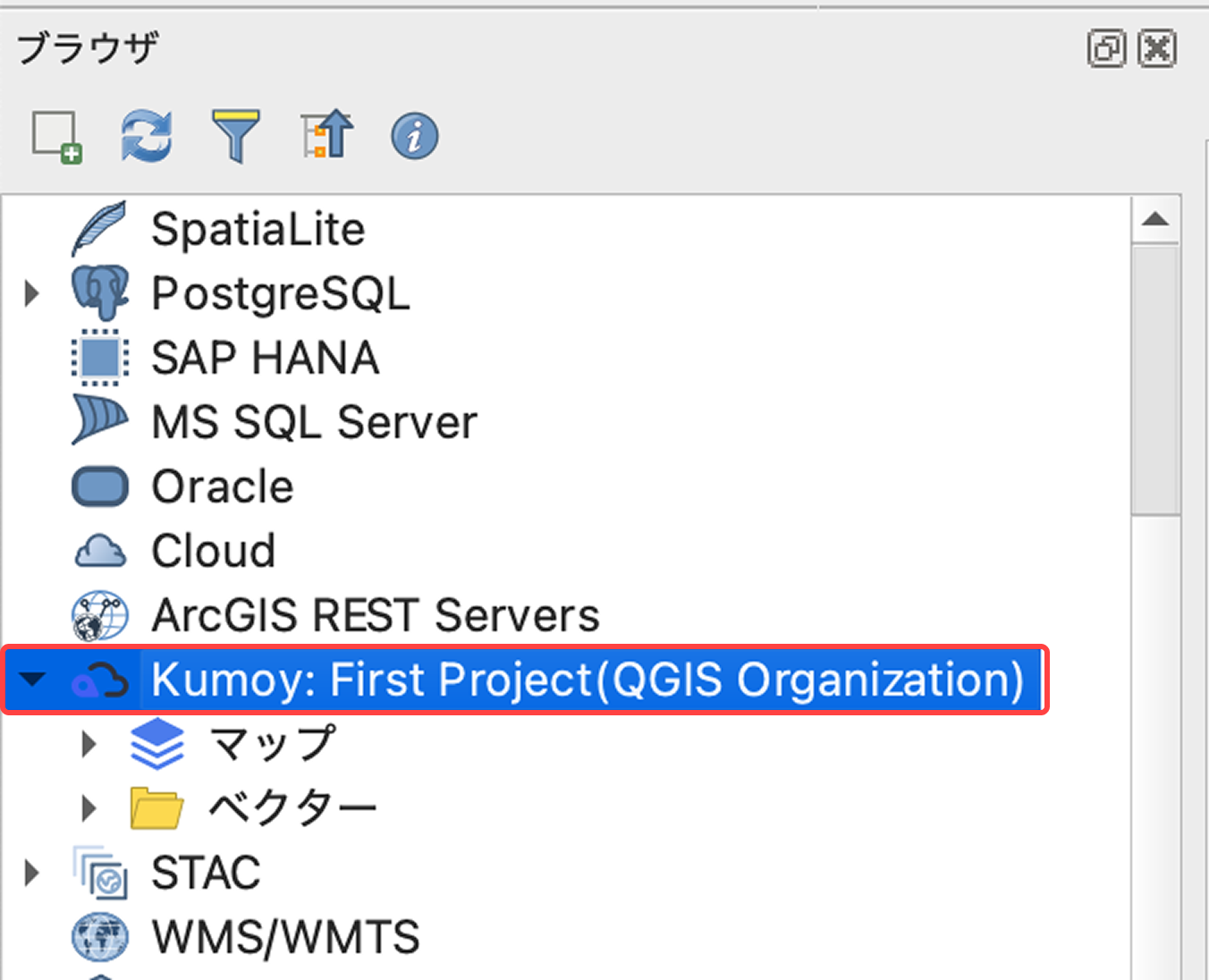Toggle the item properties info icon
This screenshot has height=980, width=1209.
coord(414,137)
